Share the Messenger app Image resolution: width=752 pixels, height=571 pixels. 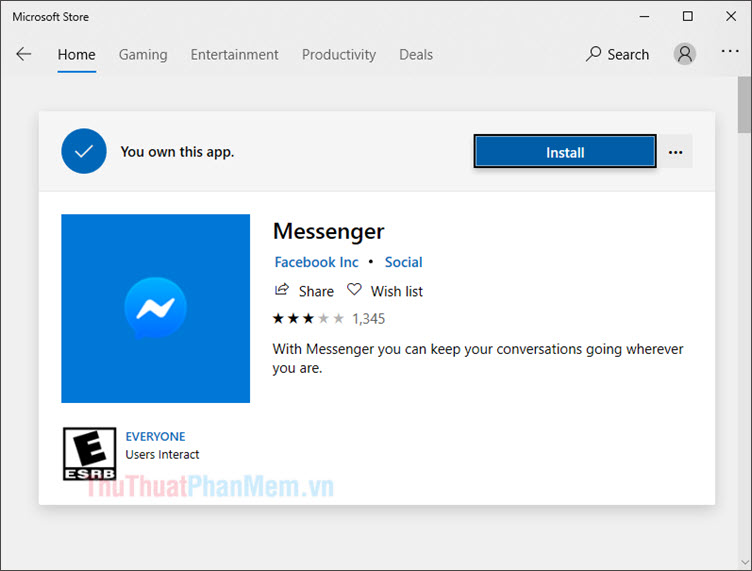(x=304, y=291)
